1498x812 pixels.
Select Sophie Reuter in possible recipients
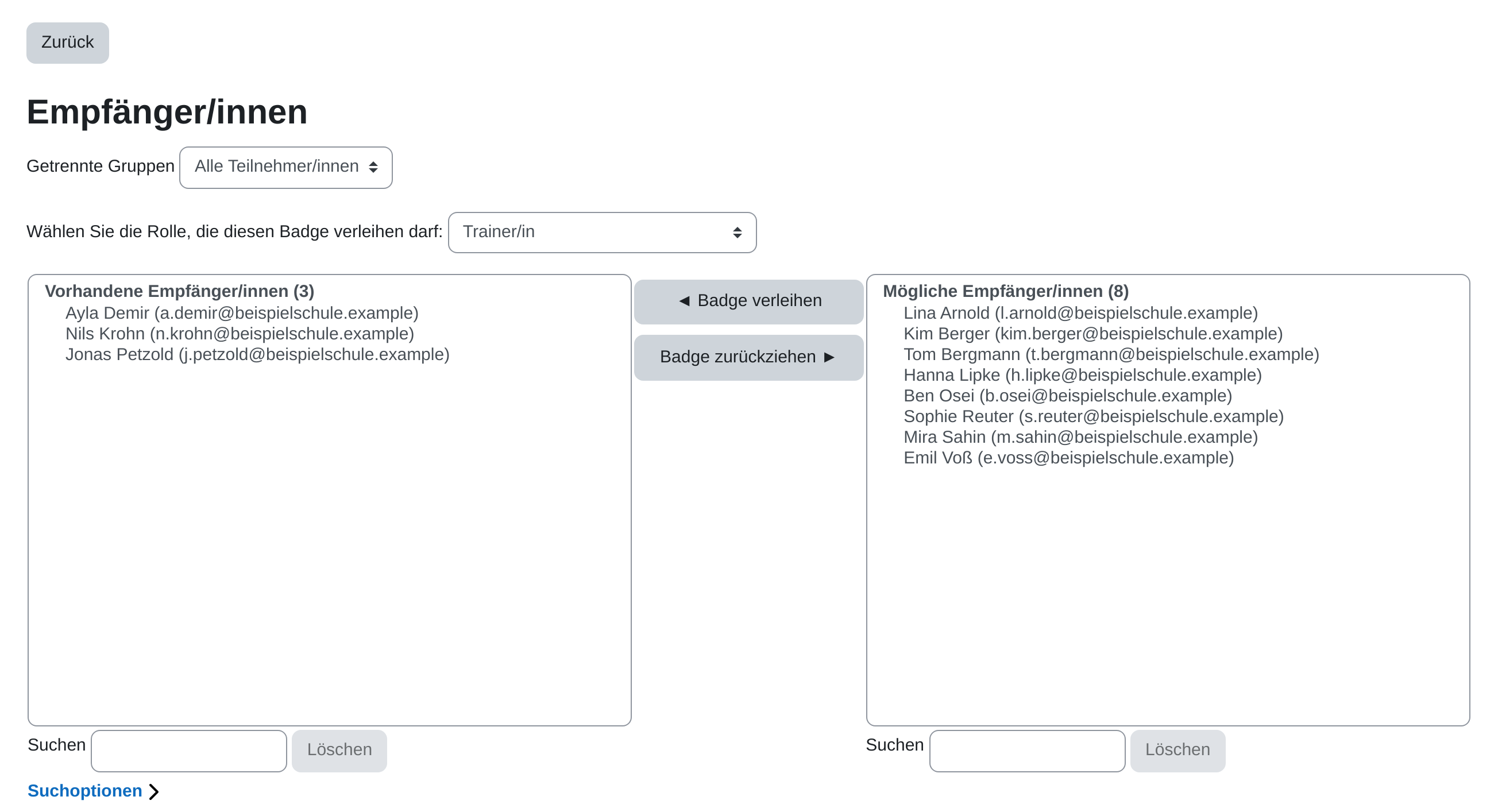[1093, 416]
